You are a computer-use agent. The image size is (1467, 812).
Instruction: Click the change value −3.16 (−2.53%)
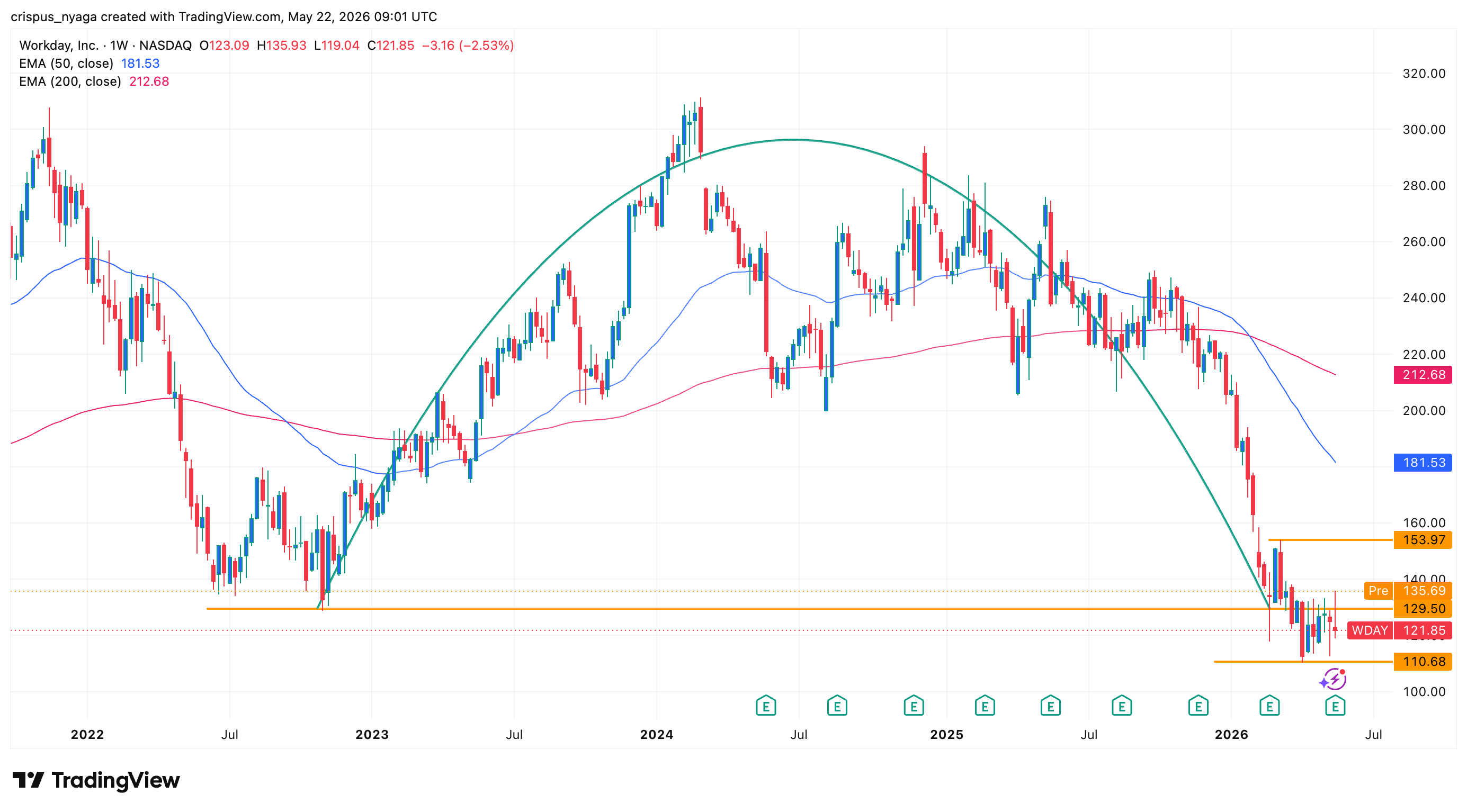tap(468, 46)
